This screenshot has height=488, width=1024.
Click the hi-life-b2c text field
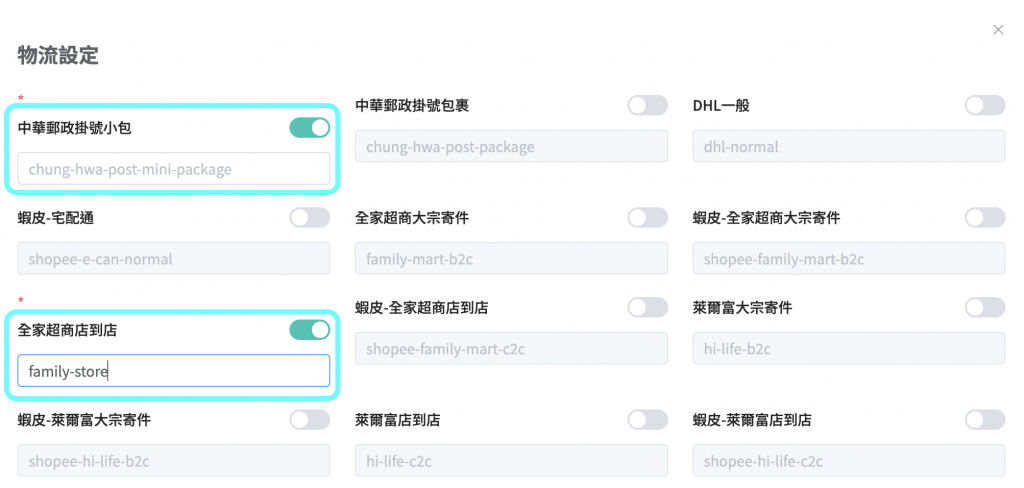point(849,349)
